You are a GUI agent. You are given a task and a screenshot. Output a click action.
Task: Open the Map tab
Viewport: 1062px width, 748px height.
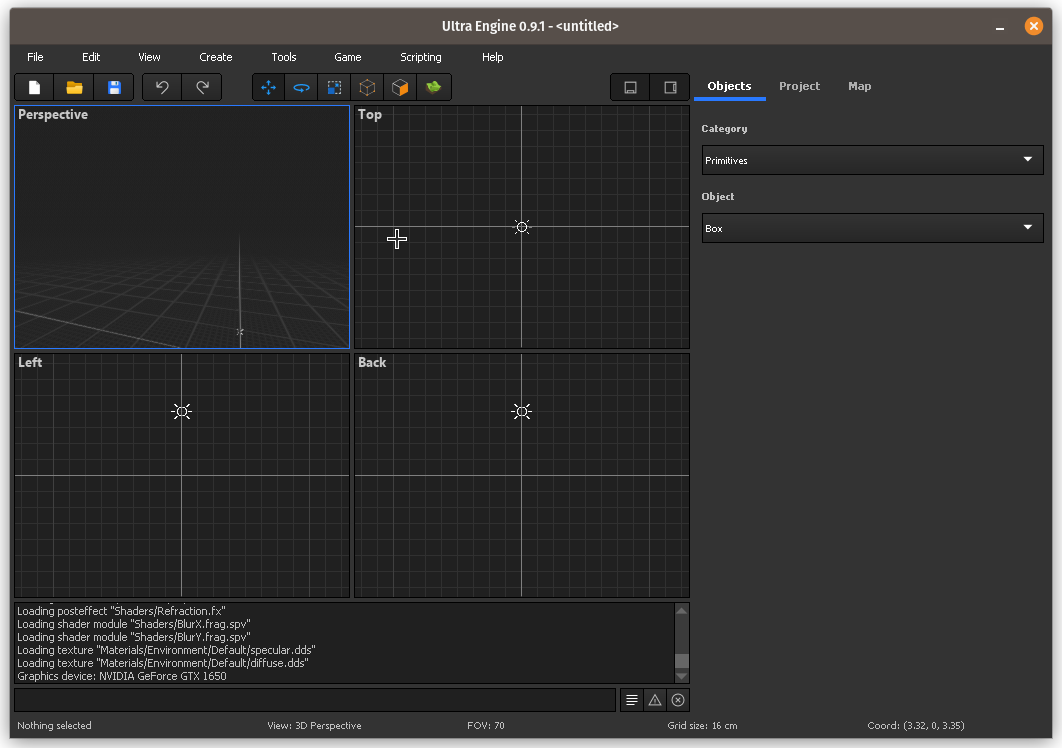(859, 86)
